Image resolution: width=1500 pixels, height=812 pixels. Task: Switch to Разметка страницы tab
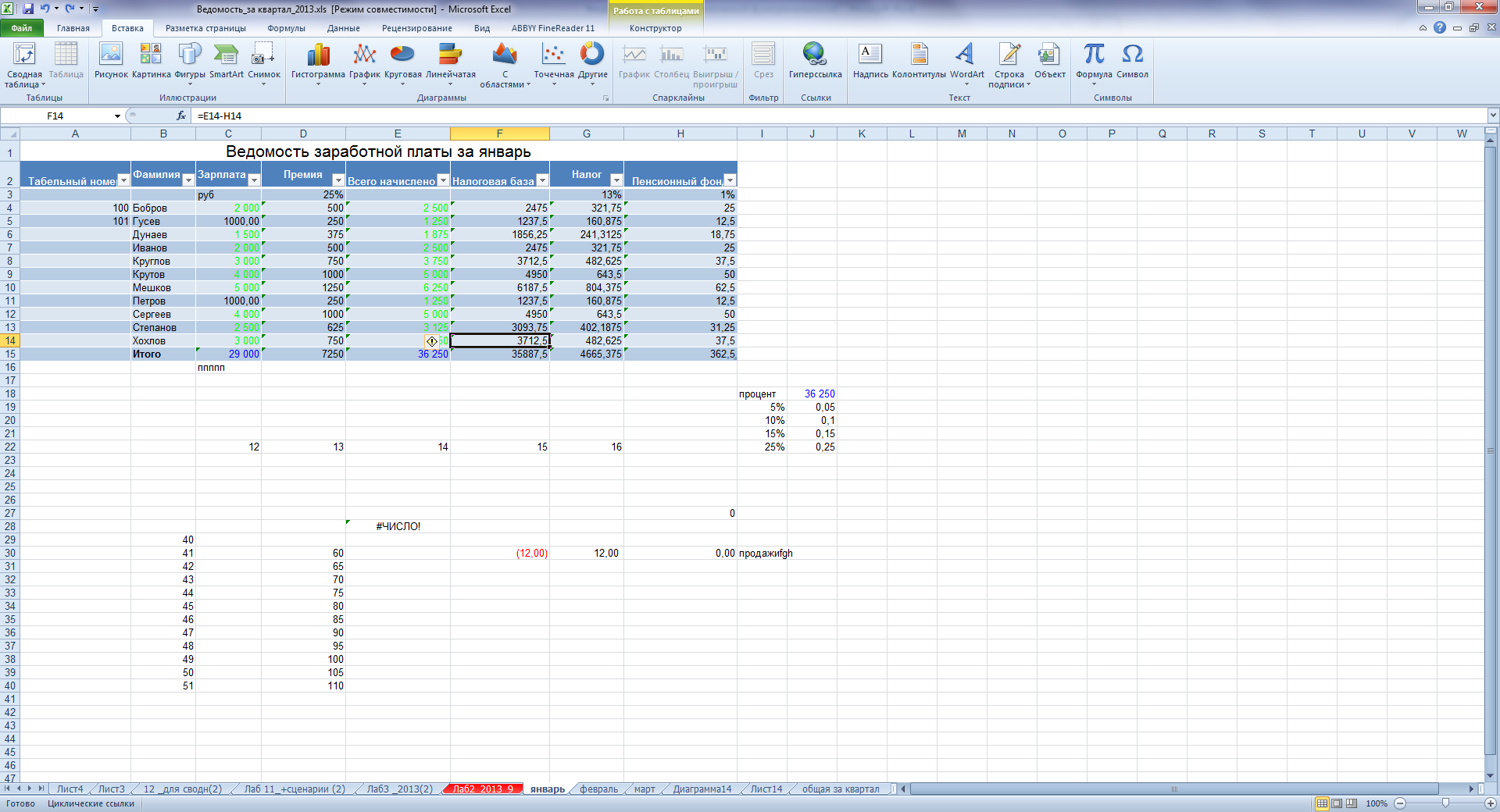coord(205,28)
